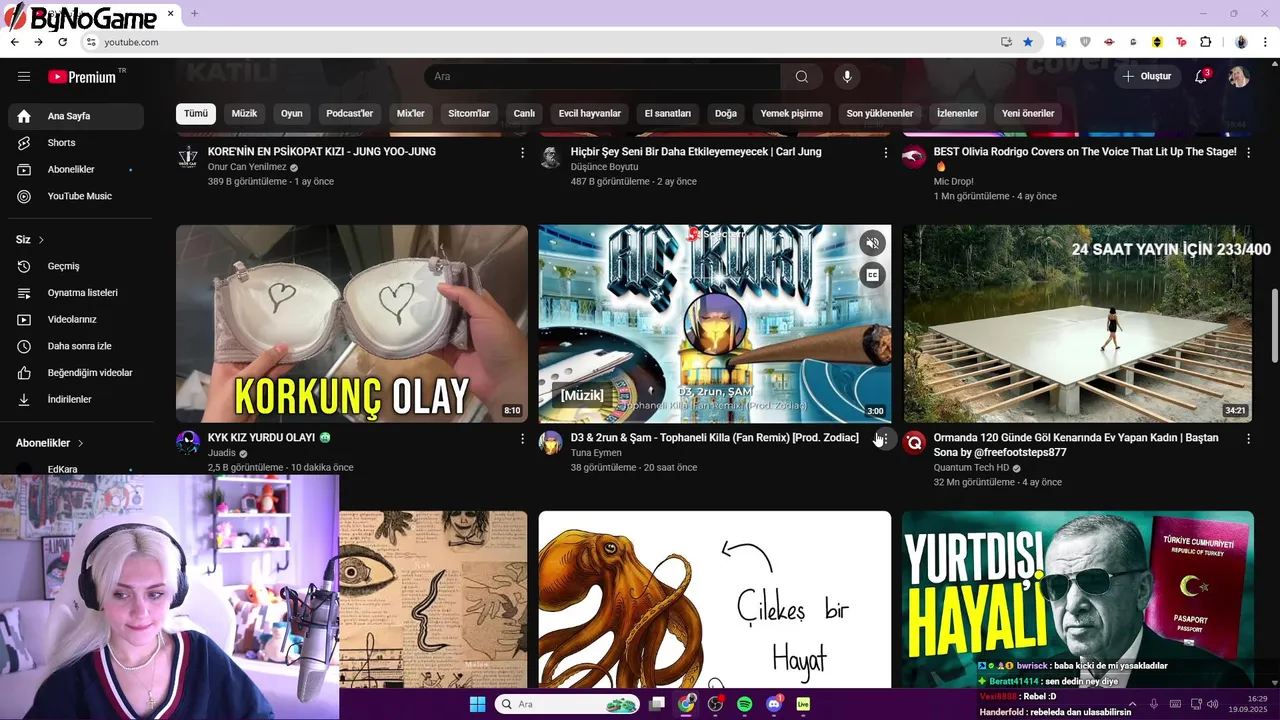Open options for KYK KIZ YURDU OLAYI video
Screen dimensions: 1280x720
tap(522, 439)
